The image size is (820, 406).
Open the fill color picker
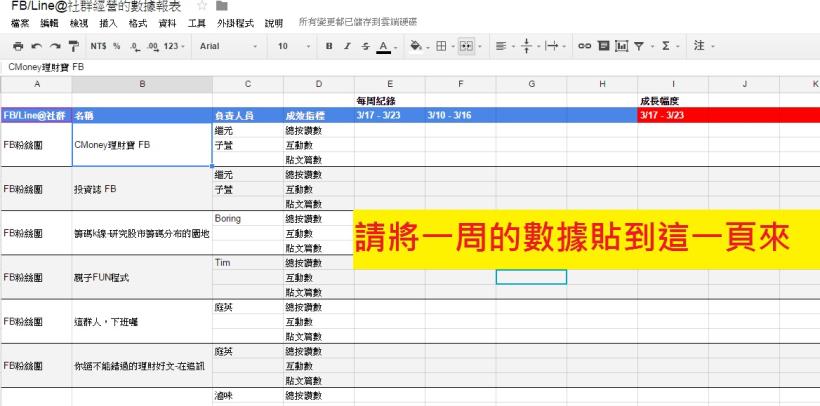(418, 46)
